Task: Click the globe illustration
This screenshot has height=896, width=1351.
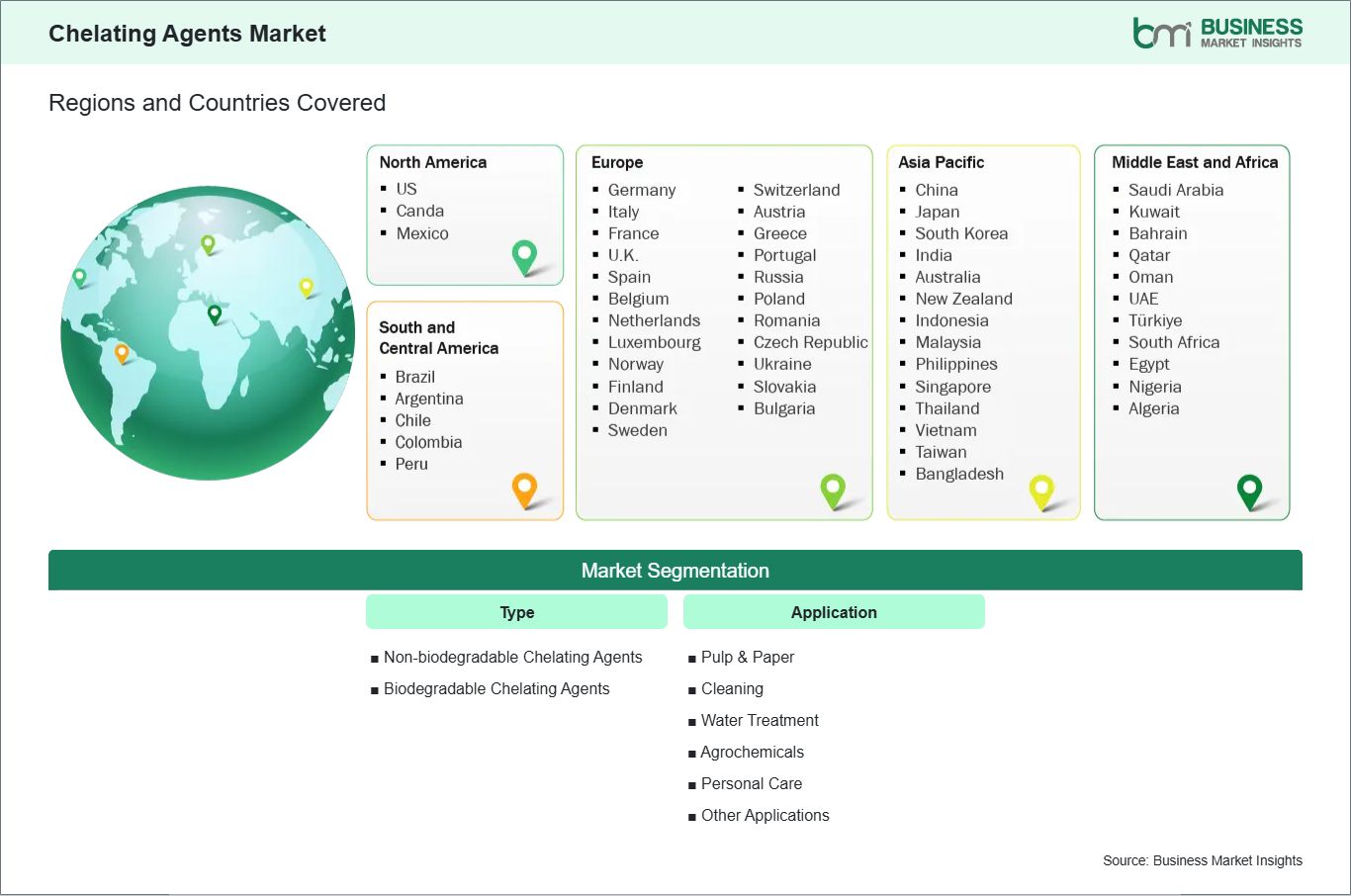Action: pyautogui.click(x=208, y=396)
